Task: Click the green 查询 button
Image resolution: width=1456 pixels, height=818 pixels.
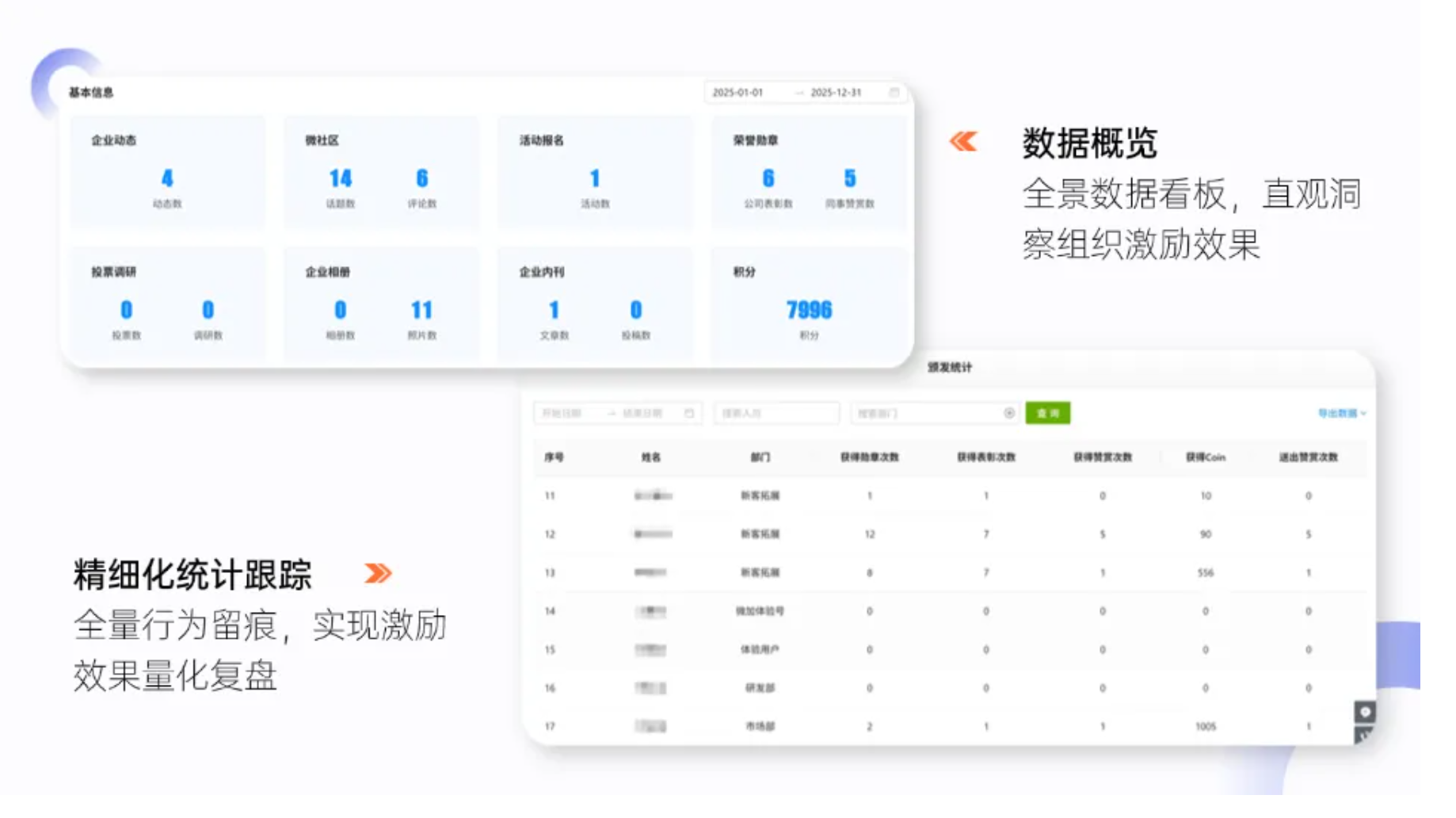Action: pyautogui.click(x=1047, y=413)
